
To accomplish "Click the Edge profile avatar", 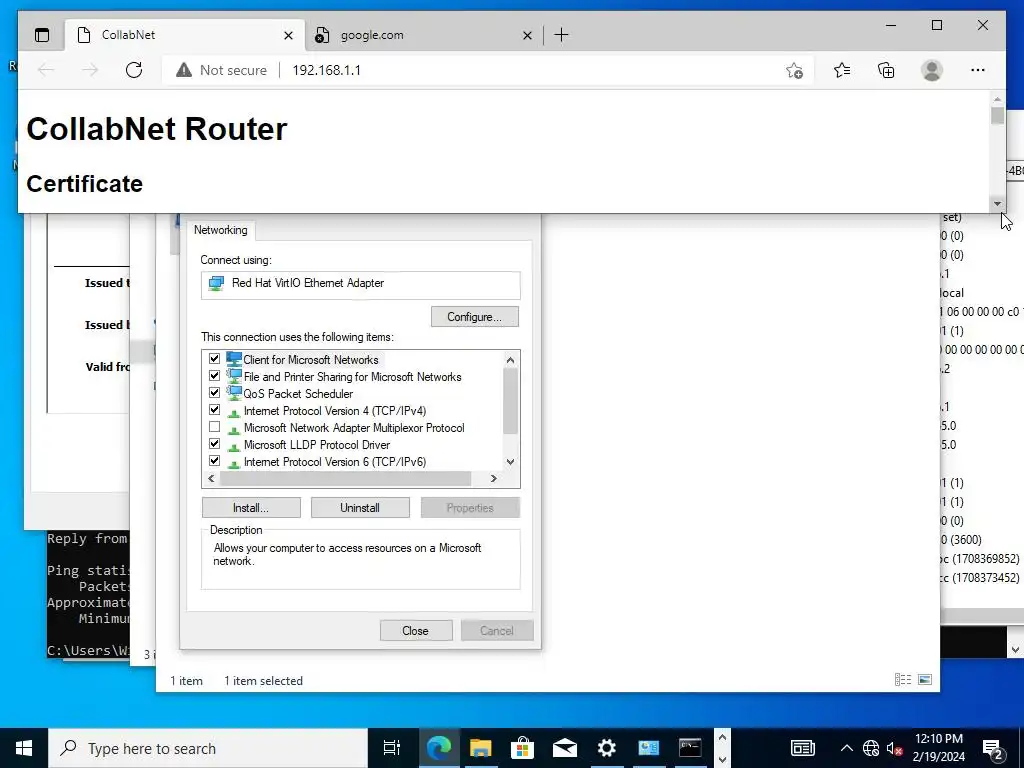I will 932,70.
